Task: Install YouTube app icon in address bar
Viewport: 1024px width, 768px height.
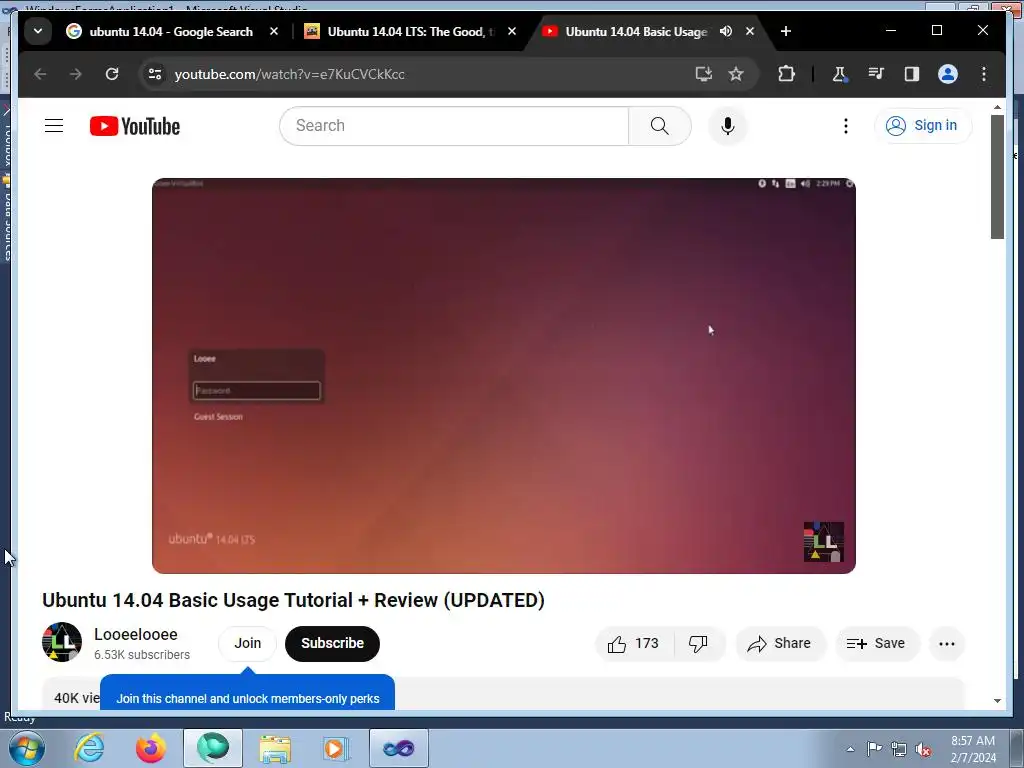Action: coord(703,74)
